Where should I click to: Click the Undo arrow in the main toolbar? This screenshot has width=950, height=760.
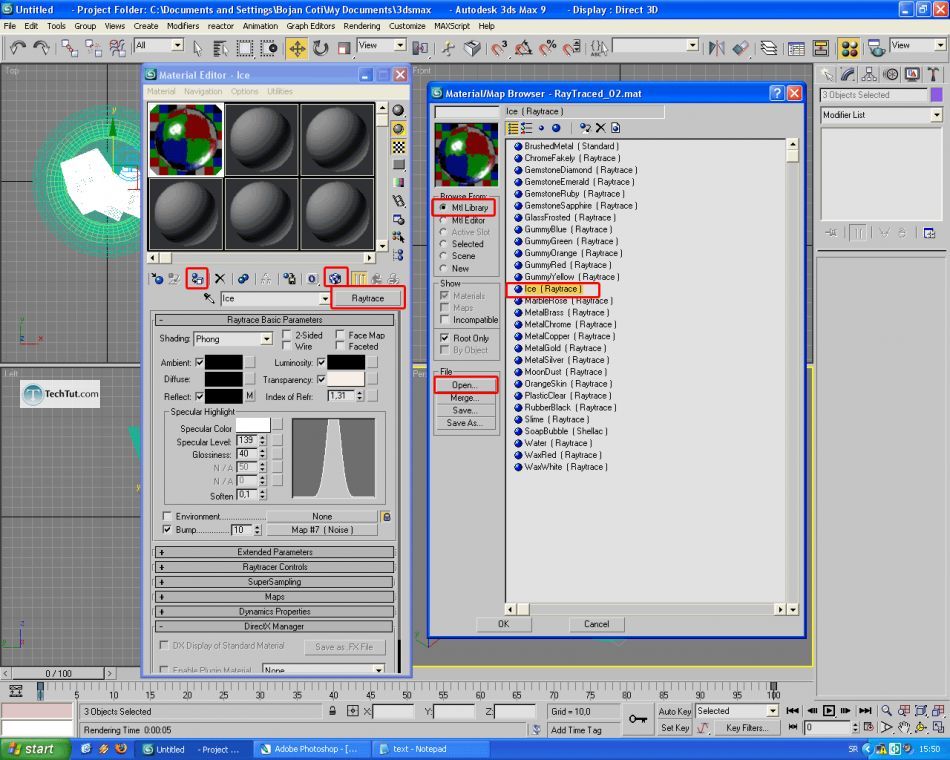[x=18, y=47]
